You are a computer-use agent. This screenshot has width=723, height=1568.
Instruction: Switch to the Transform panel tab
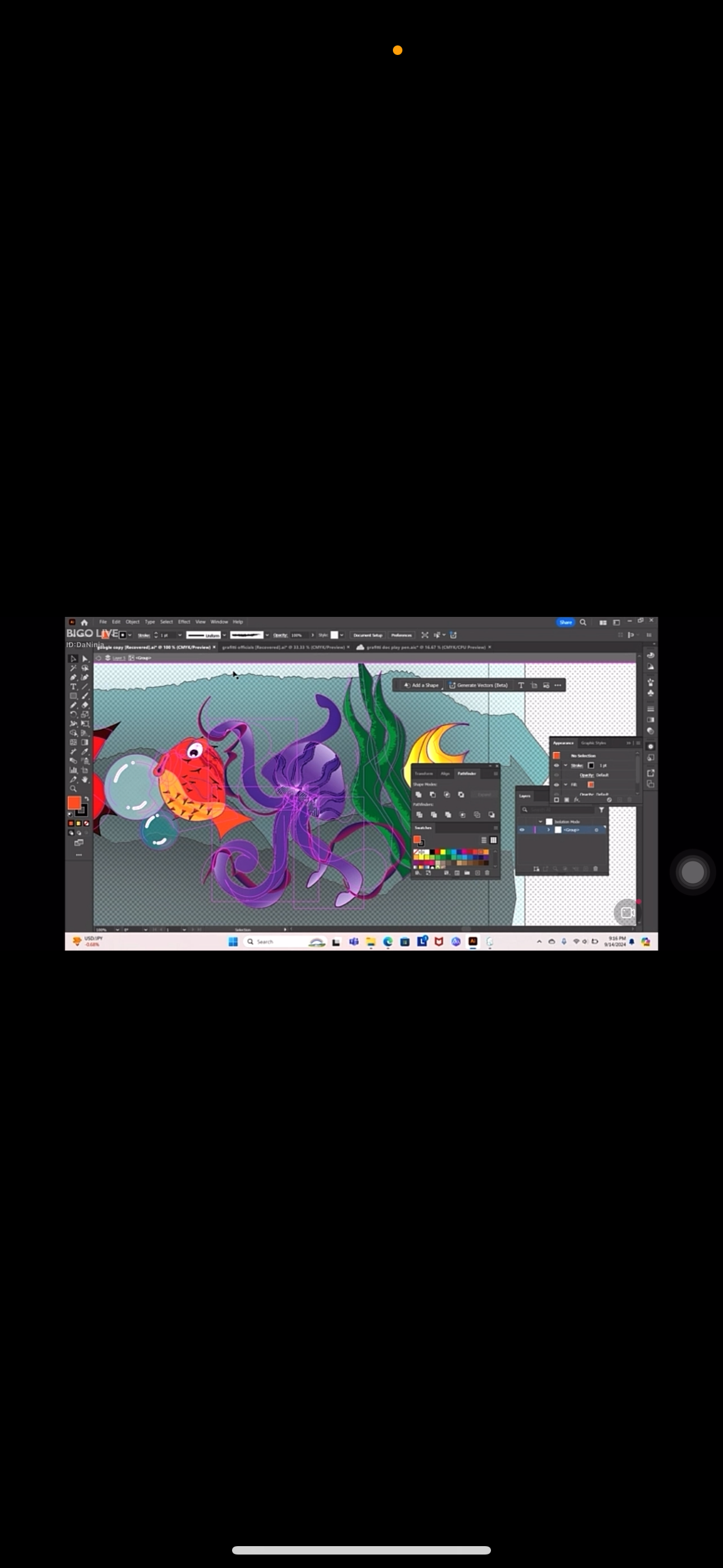tap(424, 774)
